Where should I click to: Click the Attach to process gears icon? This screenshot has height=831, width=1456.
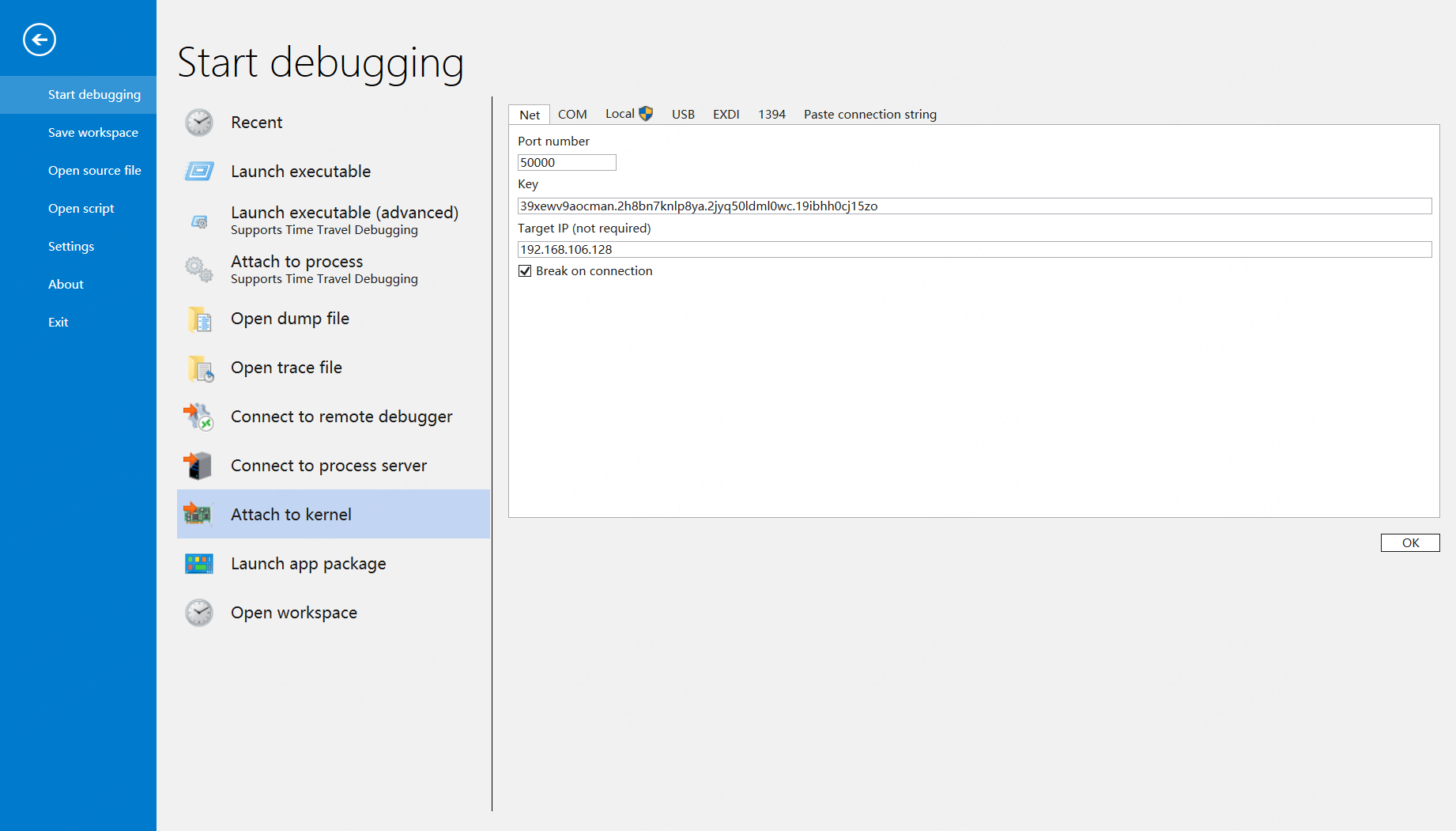point(199,270)
